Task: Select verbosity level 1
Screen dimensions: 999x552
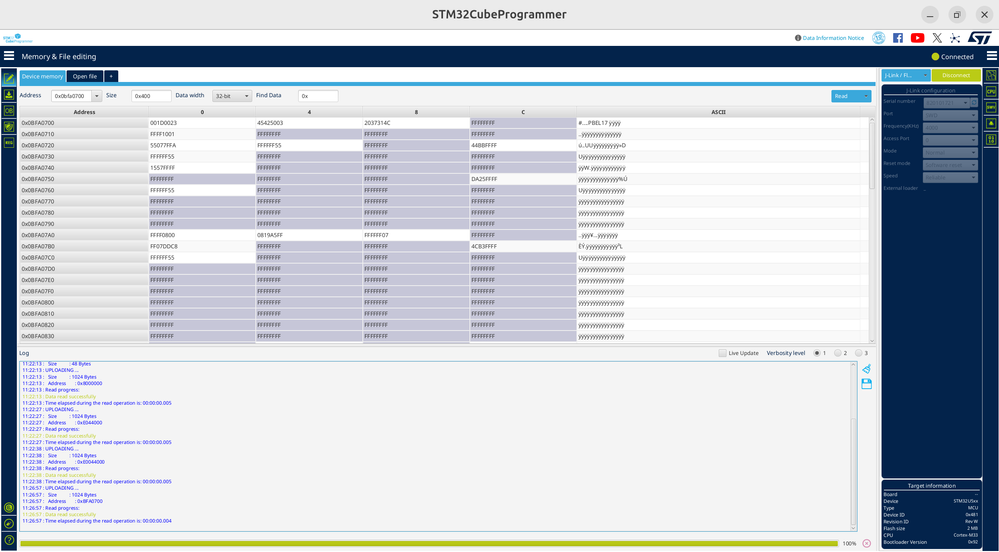Action: 817,353
